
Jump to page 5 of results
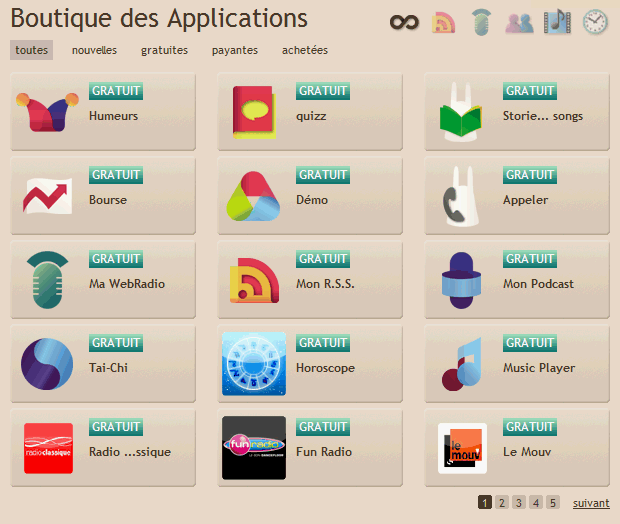pyautogui.click(x=553, y=503)
